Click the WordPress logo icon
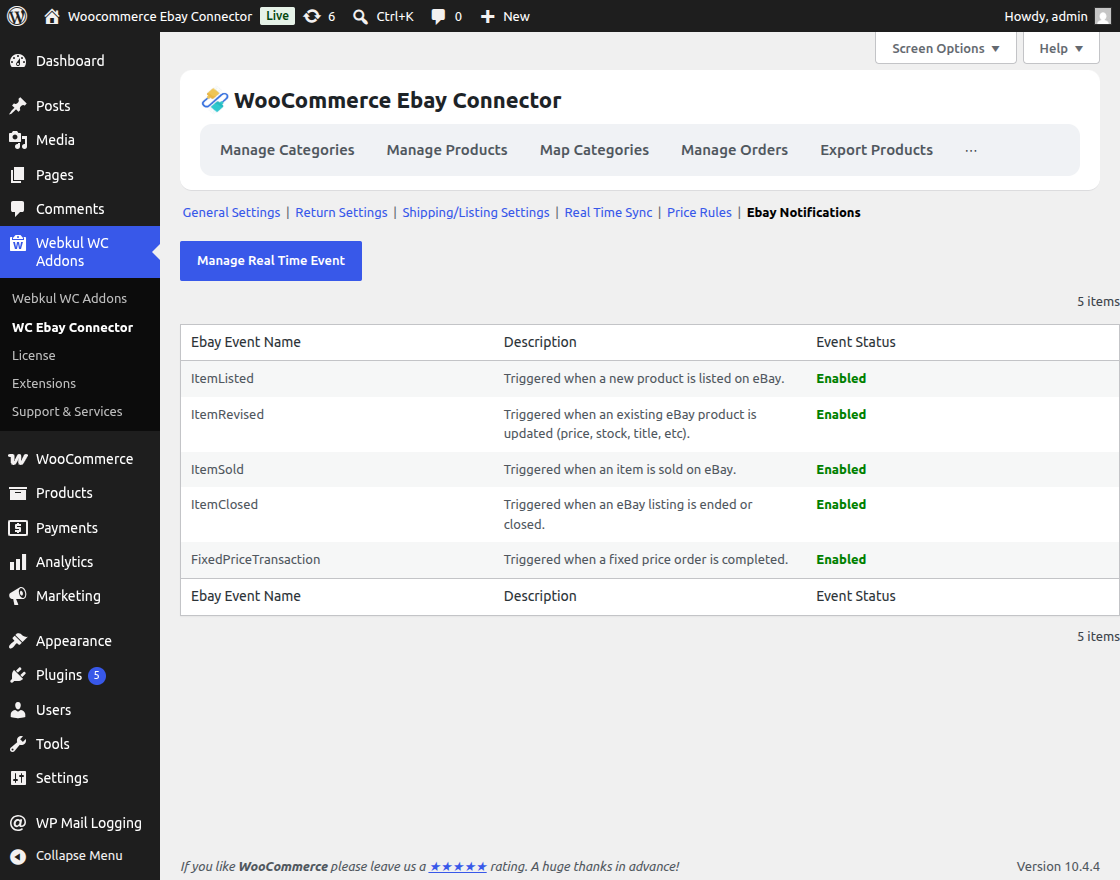This screenshot has width=1120, height=880. pyautogui.click(x=17, y=16)
